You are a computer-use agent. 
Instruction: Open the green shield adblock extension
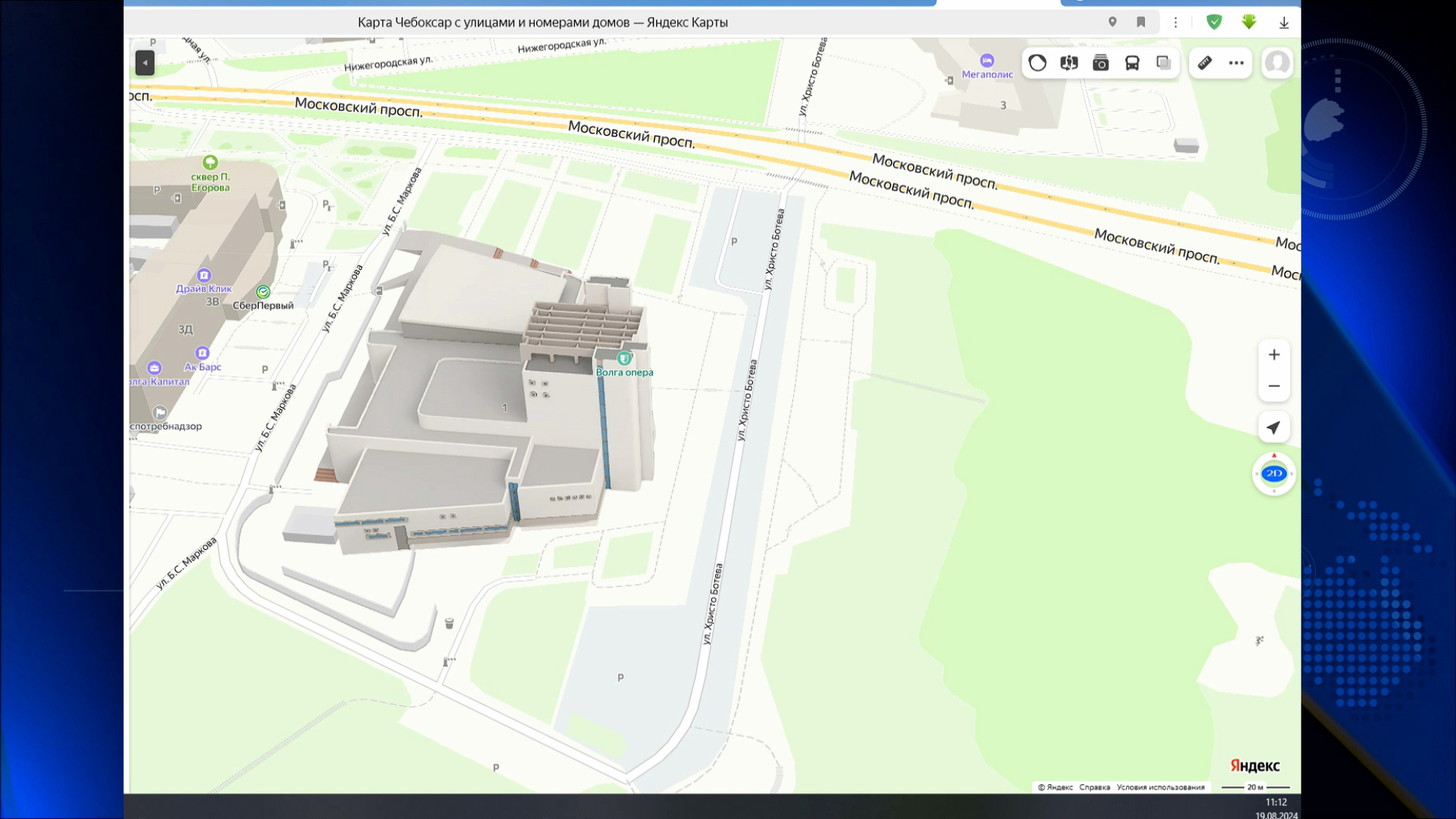point(1214,22)
